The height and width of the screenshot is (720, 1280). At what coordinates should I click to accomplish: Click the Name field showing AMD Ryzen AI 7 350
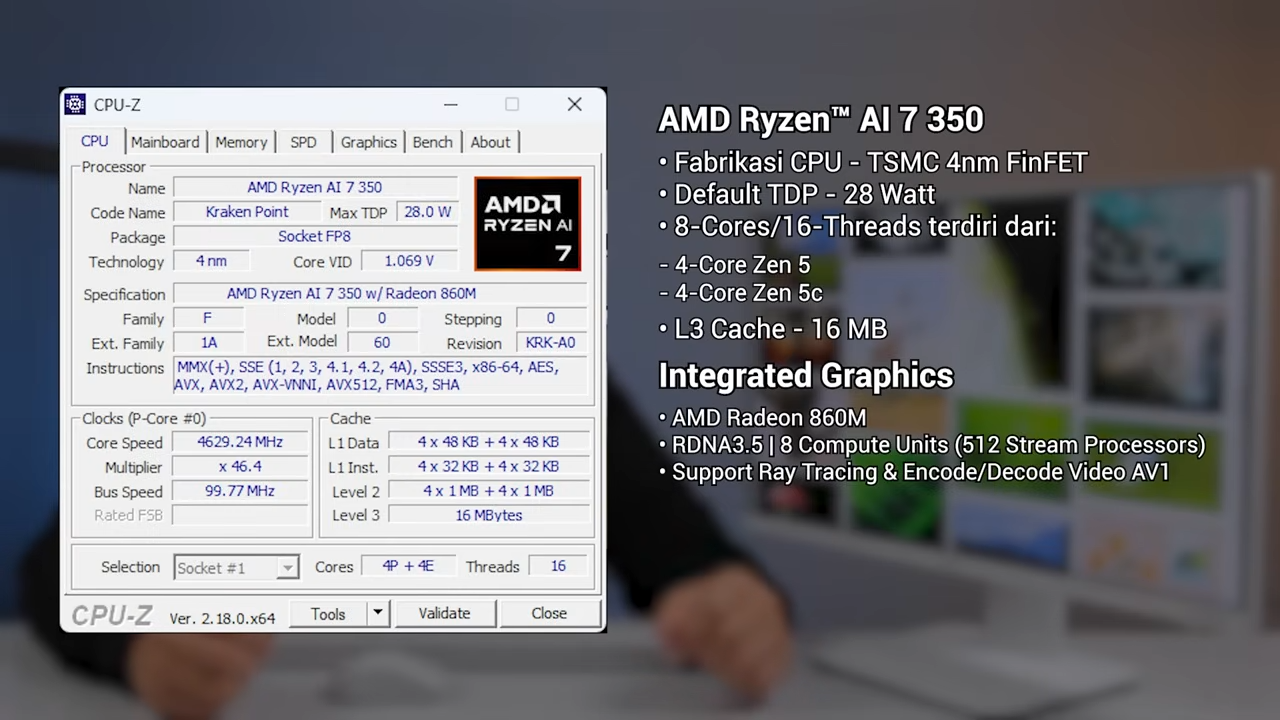click(314, 187)
